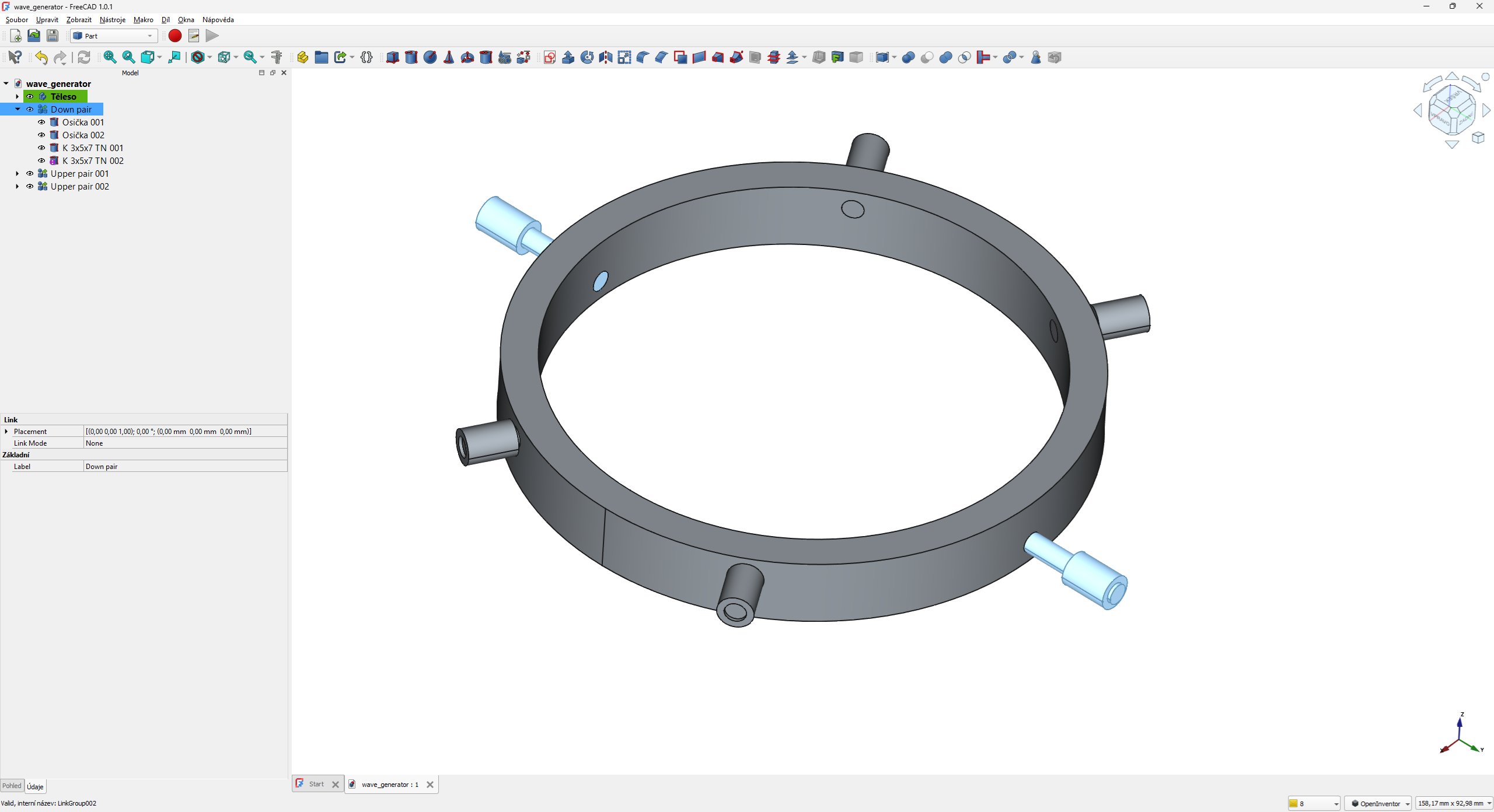The height and width of the screenshot is (812, 1494).
Task: Toggle visibility eye of Osička 001
Action: [x=41, y=123]
